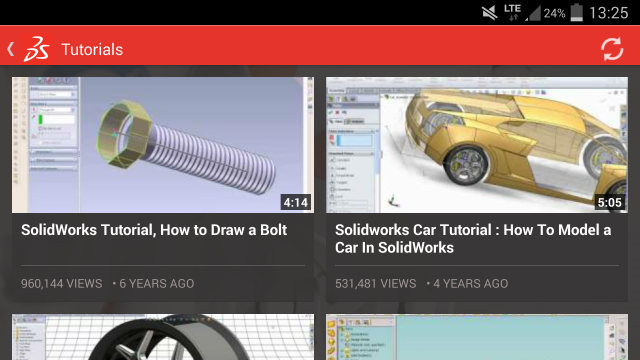The height and width of the screenshot is (360, 640).
Task: Tap '6 YEARS AGO' text
Action: click(156, 284)
